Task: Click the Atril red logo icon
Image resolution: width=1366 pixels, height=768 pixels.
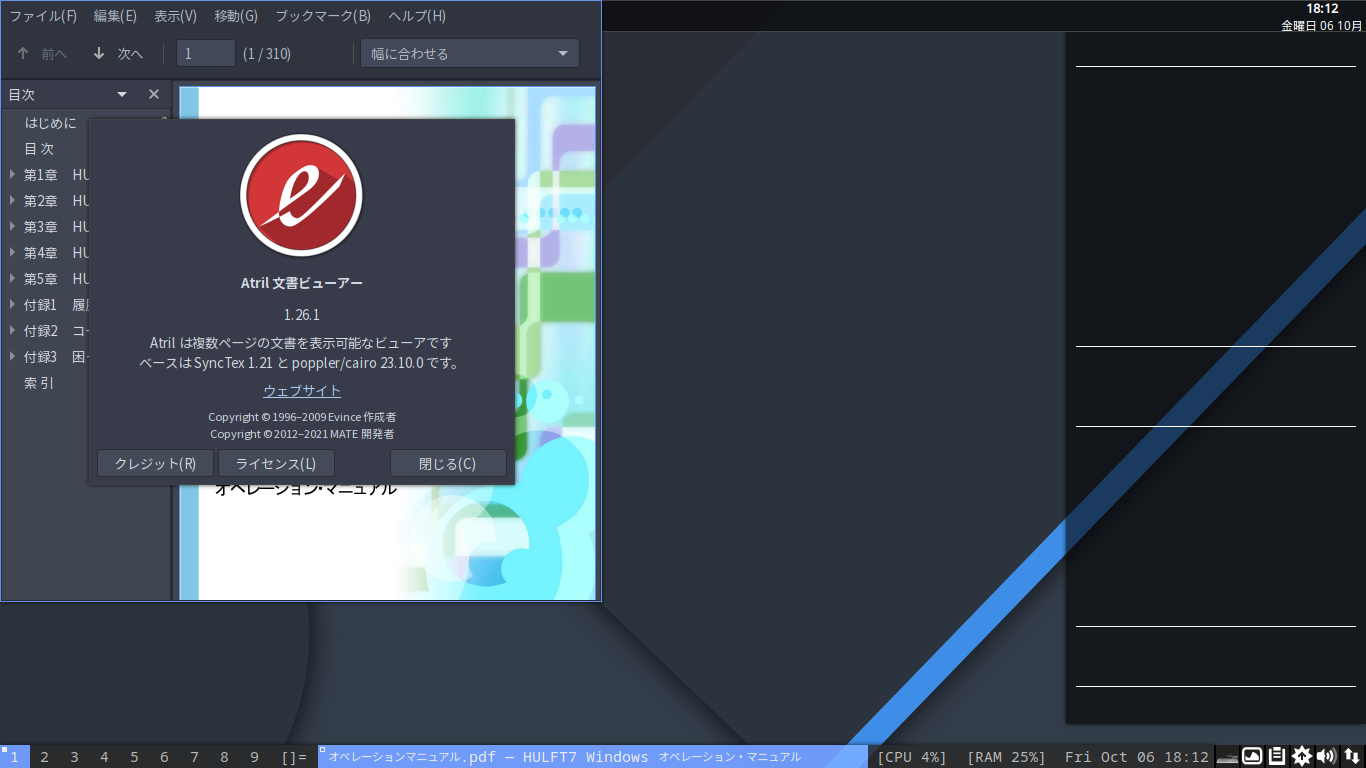Action: [x=301, y=196]
